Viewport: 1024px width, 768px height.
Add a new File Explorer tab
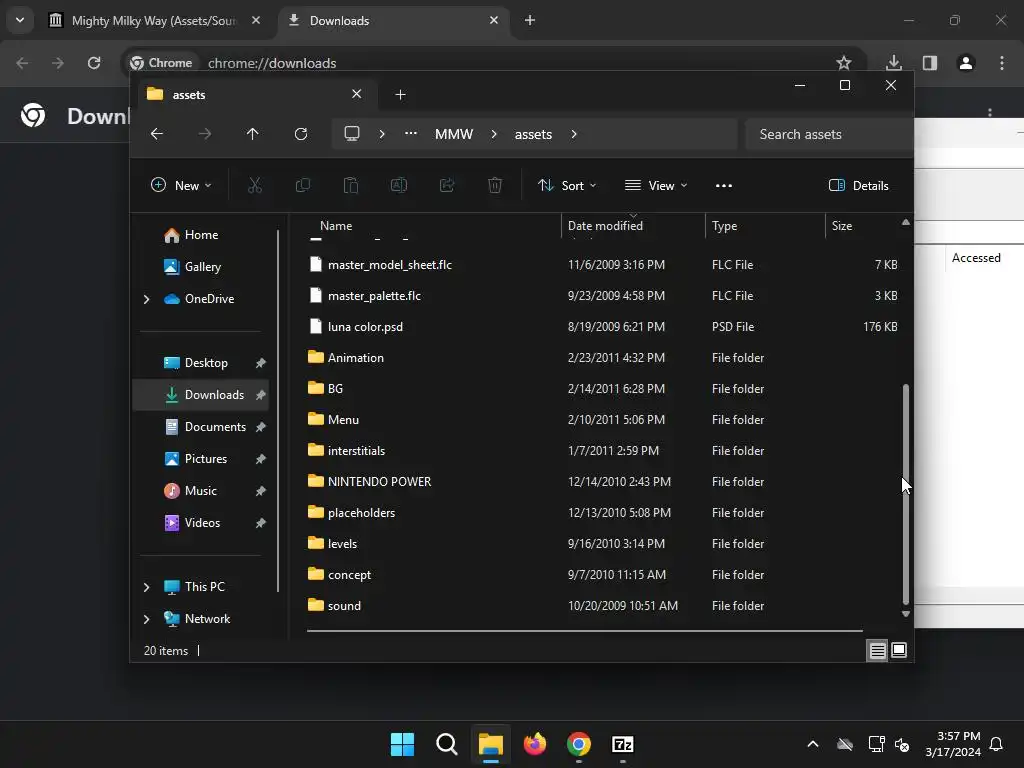tap(400, 95)
